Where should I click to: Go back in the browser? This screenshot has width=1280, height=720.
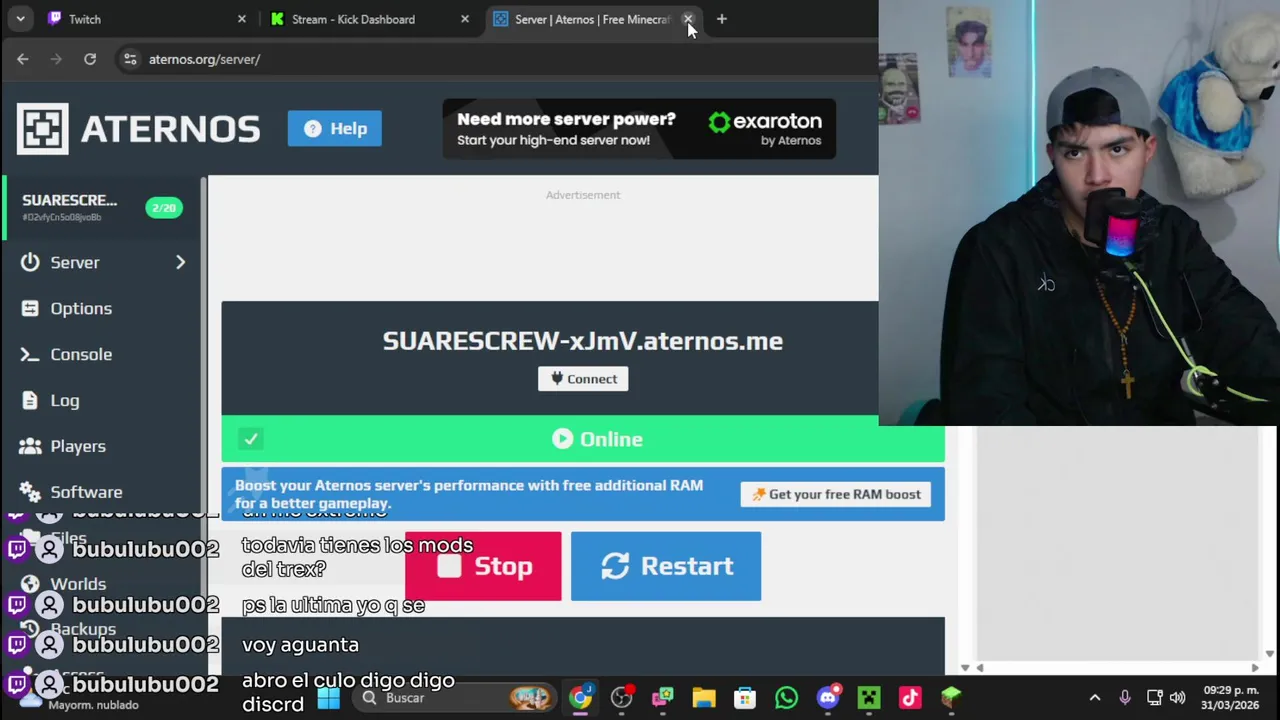point(23,59)
